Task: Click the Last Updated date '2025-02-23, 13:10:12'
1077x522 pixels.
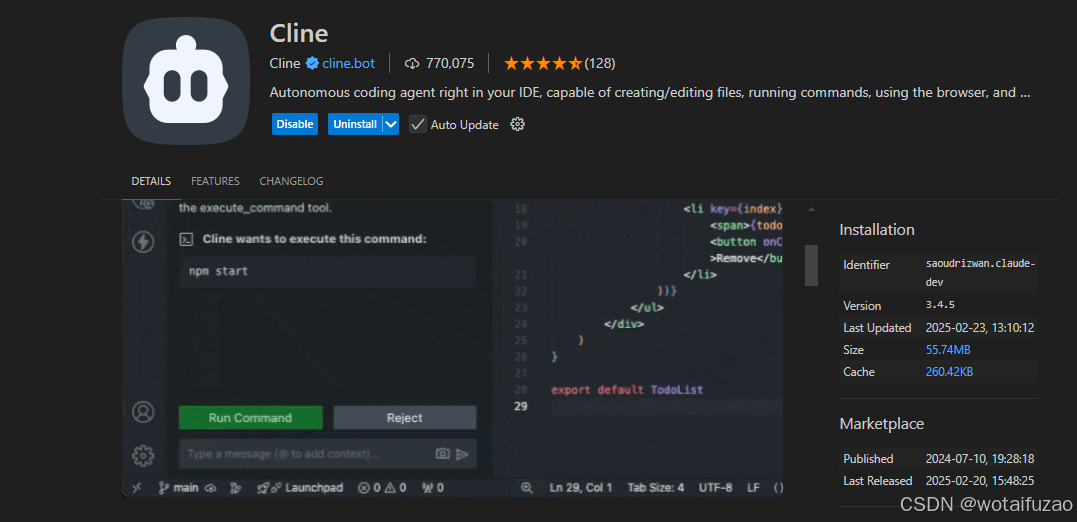Action: click(x=980, y=328)
